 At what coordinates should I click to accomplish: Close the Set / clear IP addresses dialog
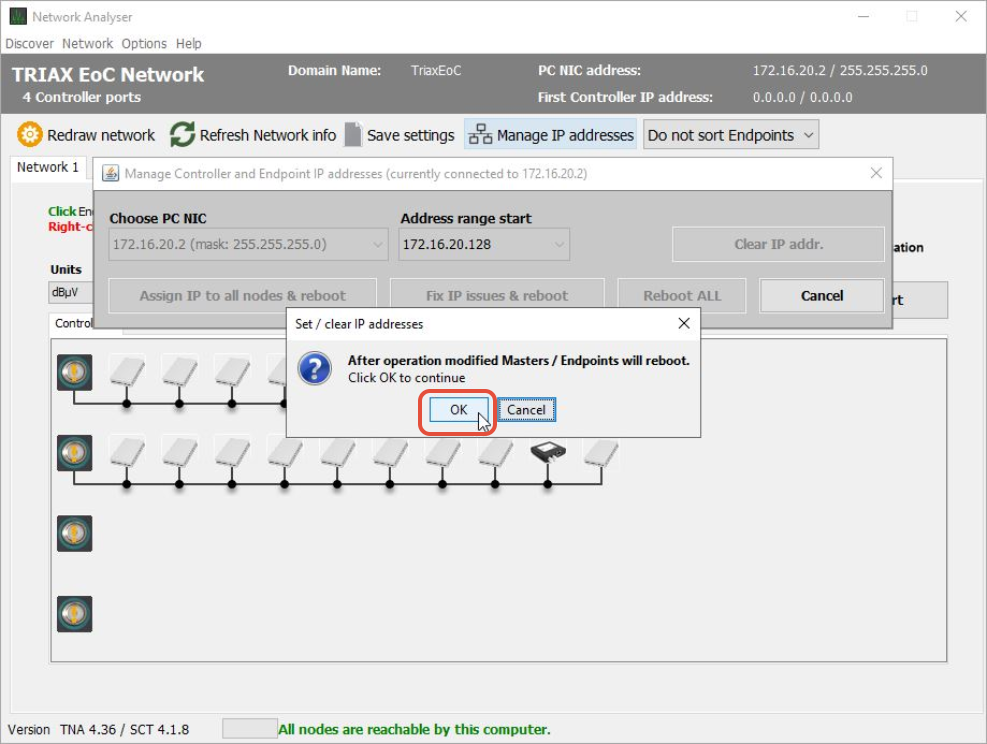(684, 324)
